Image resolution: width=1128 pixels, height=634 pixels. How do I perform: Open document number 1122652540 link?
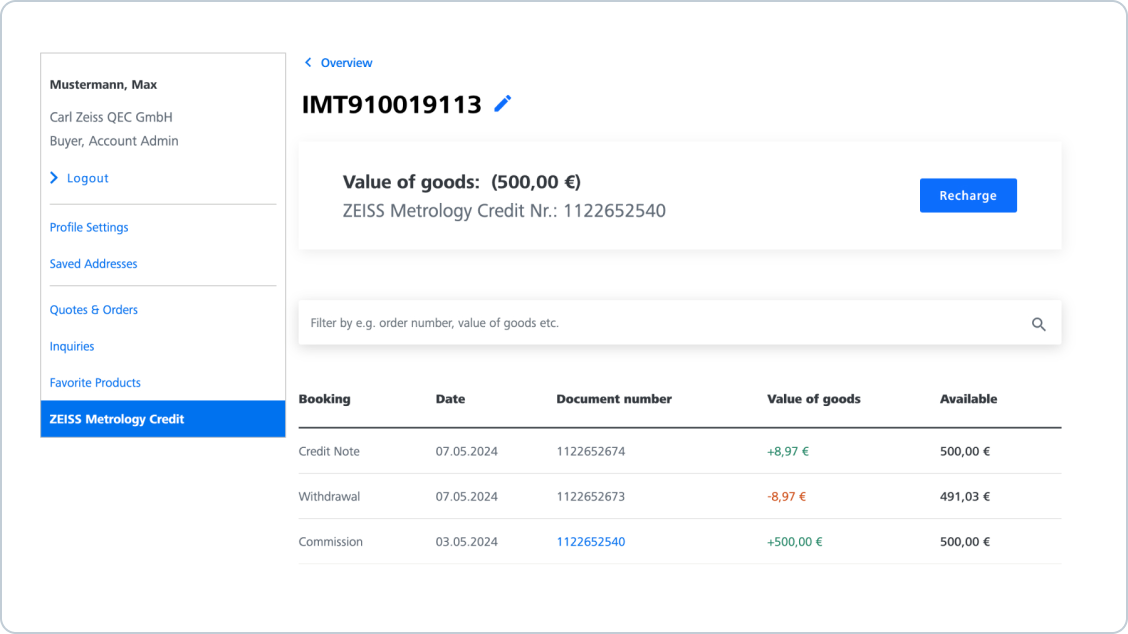(590, 542)
